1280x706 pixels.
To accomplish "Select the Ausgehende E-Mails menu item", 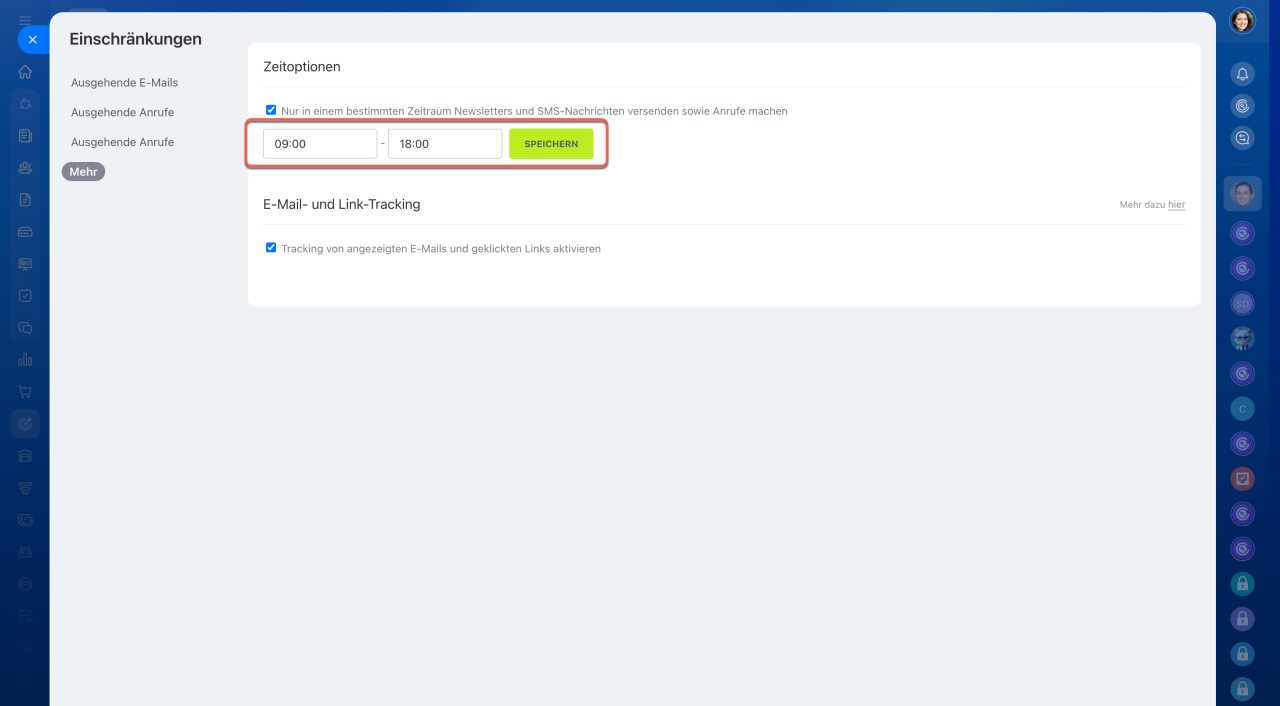I will (x=124, y=83).
